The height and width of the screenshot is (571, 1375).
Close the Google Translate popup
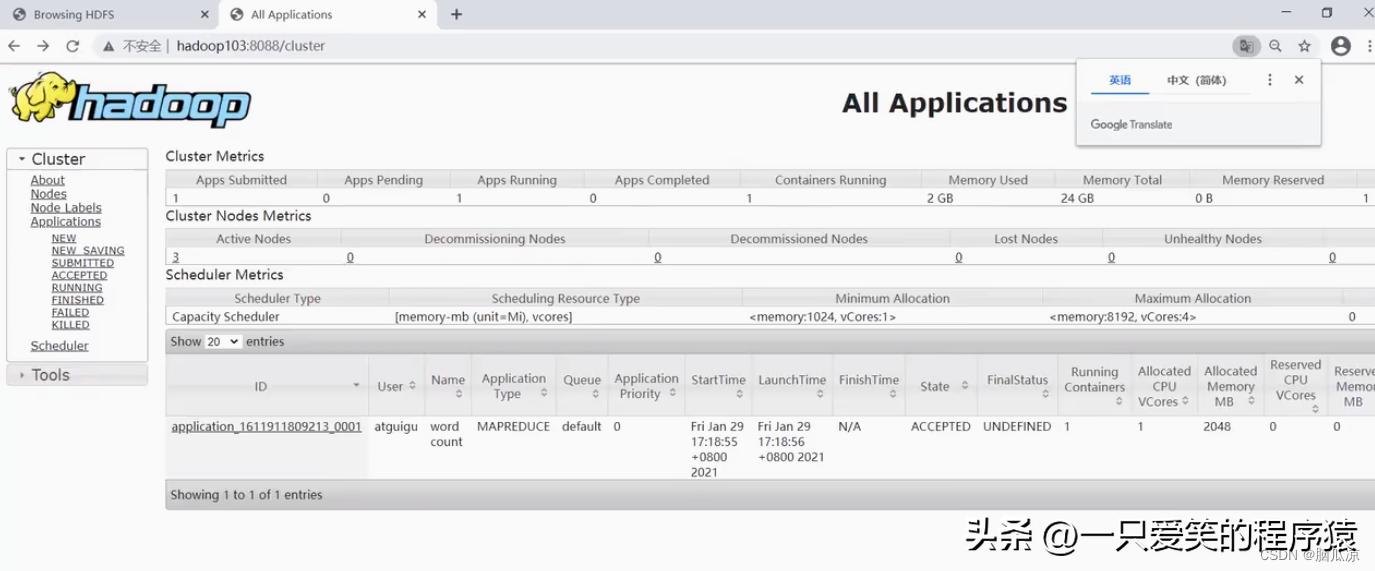point(1299,80)
